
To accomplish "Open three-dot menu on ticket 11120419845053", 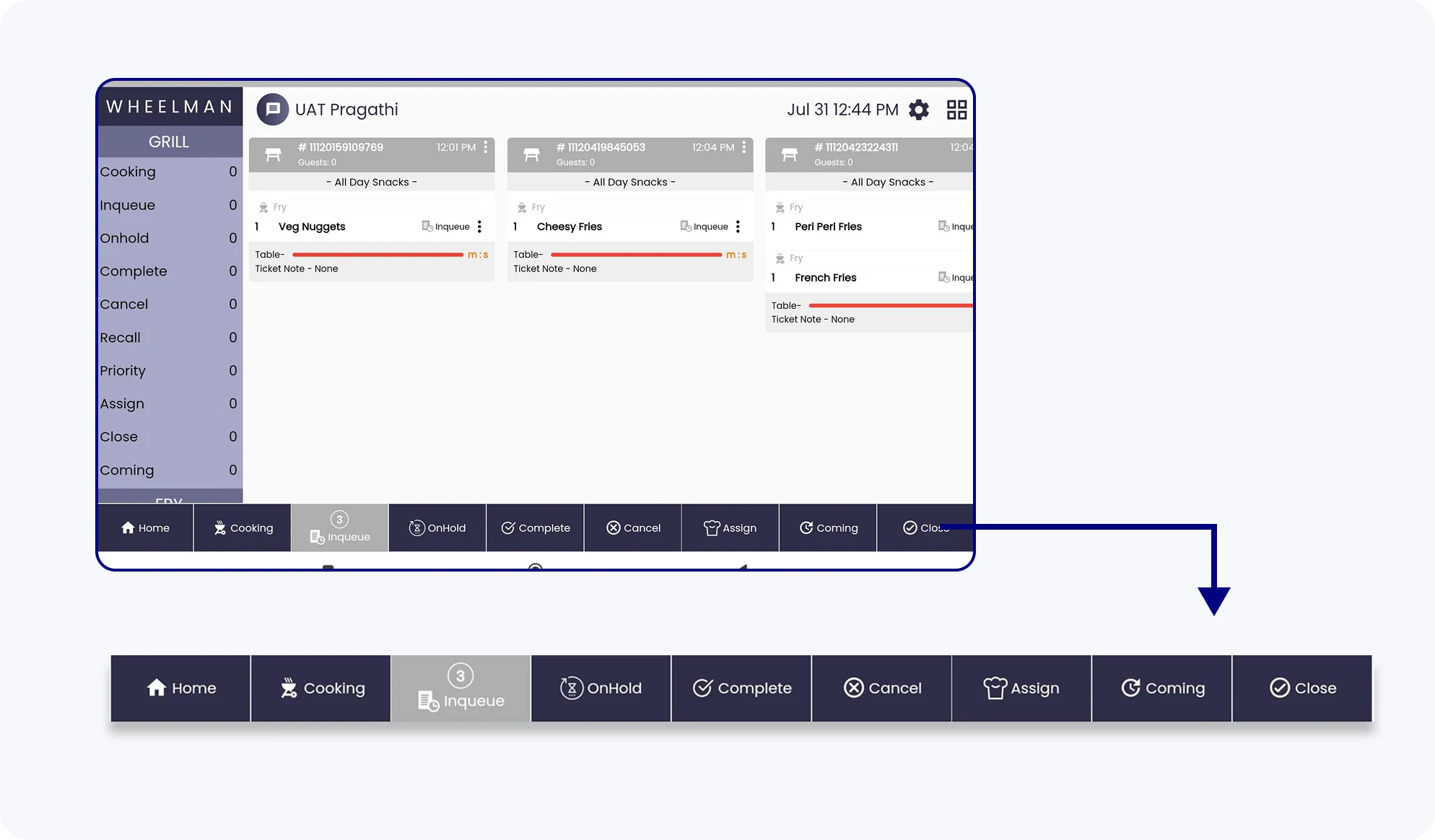I will 744,147.
